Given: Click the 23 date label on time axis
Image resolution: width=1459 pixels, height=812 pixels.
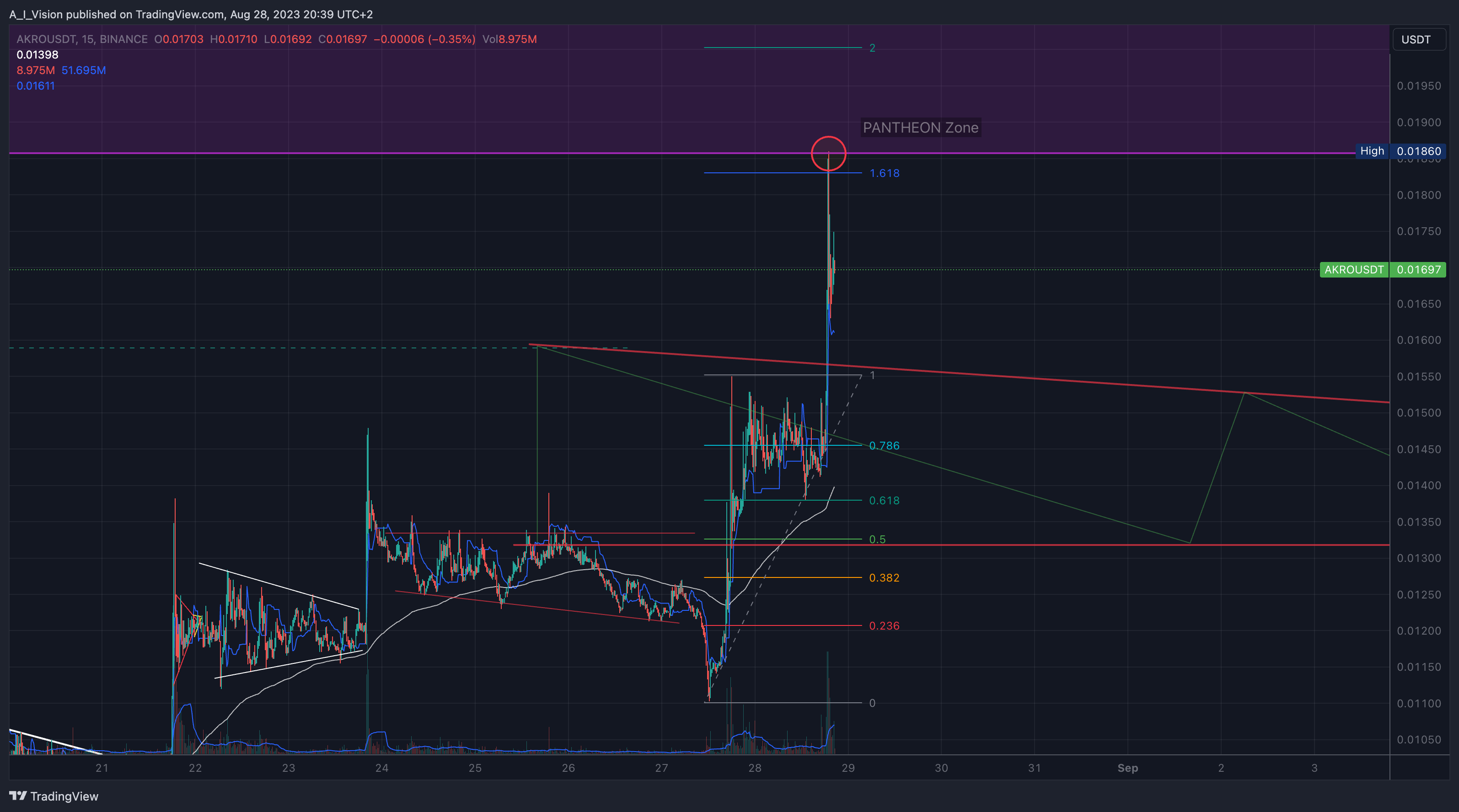Looking at the screenshot, I should pos(288,768).
